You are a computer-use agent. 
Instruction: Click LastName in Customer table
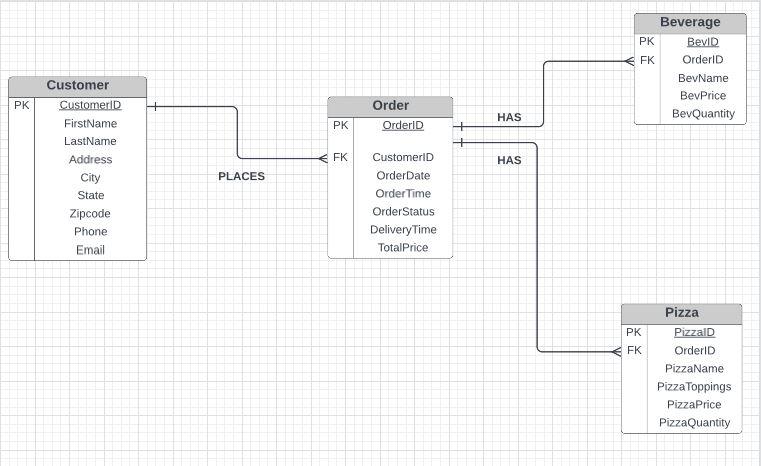[90, 141]
